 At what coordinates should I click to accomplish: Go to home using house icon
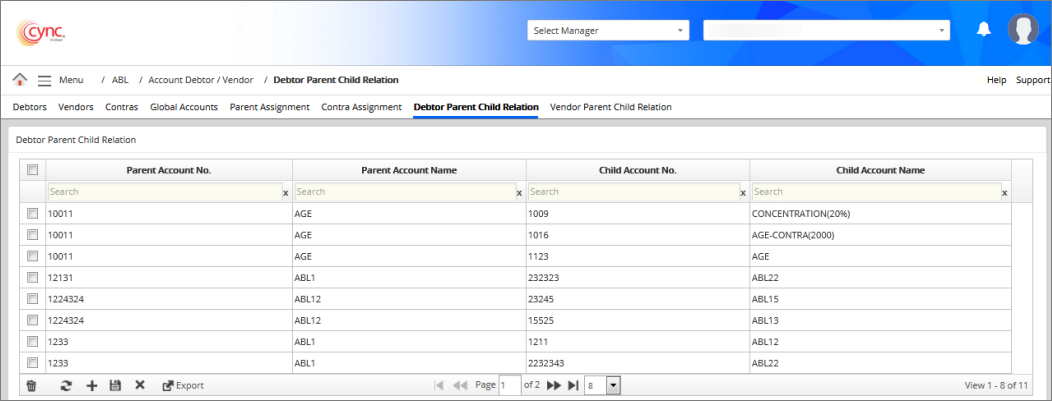19,80
